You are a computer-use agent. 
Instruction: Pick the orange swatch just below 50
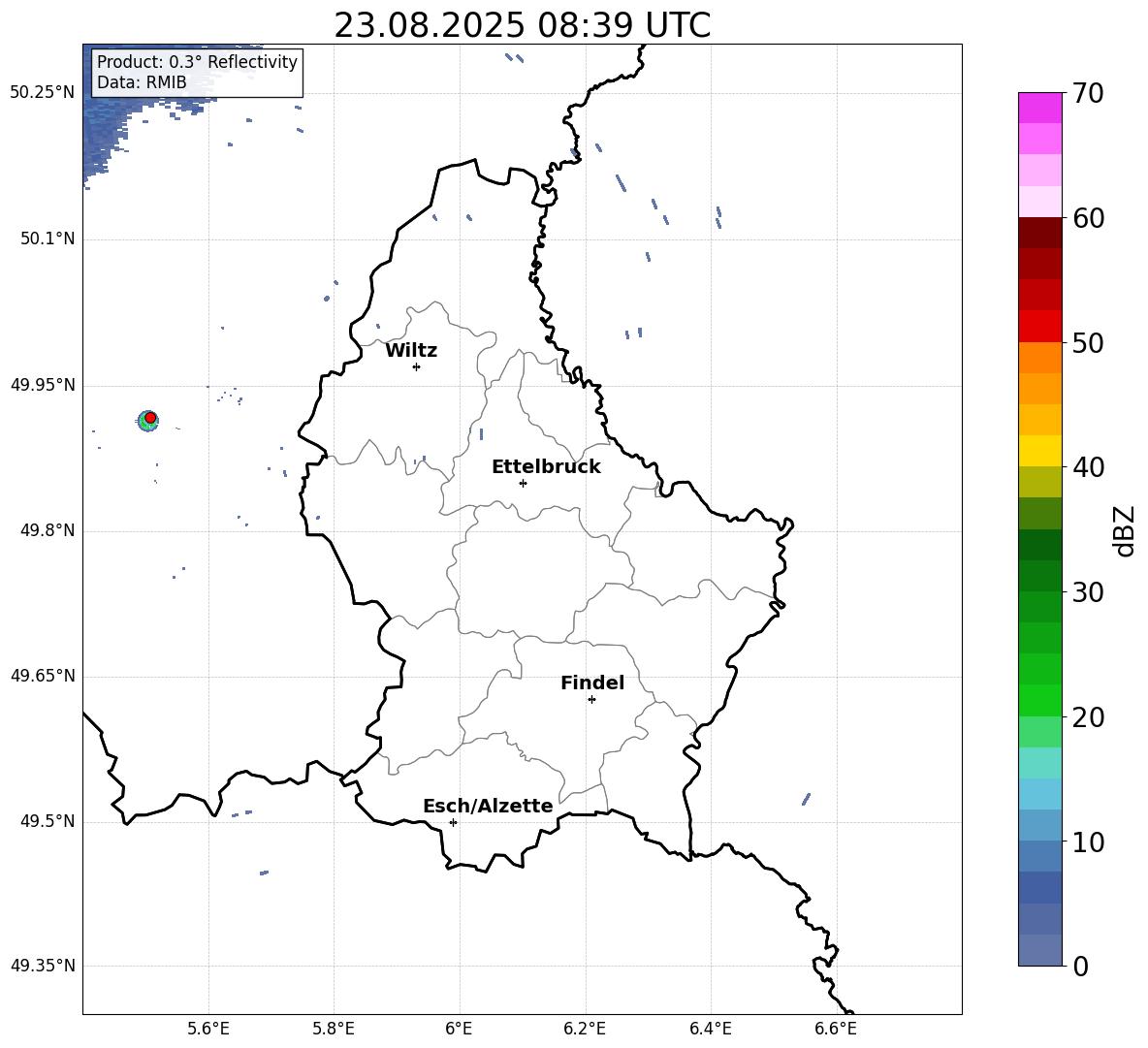(1039, 358)
